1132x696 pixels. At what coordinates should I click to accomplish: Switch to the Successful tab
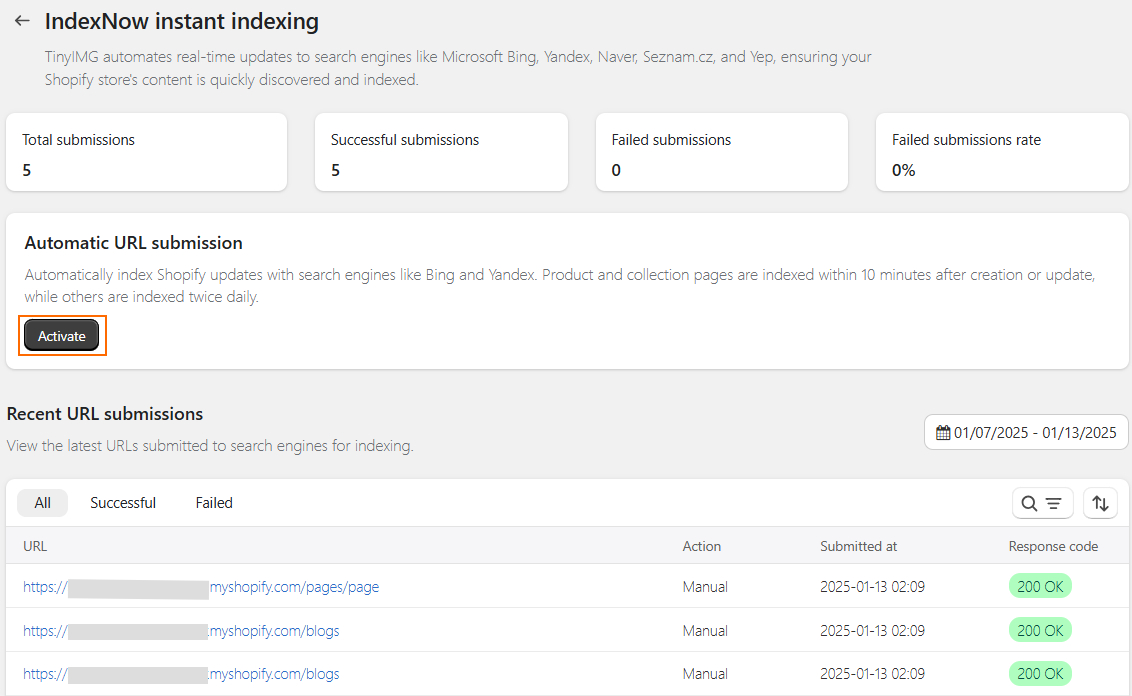[123, 503]
